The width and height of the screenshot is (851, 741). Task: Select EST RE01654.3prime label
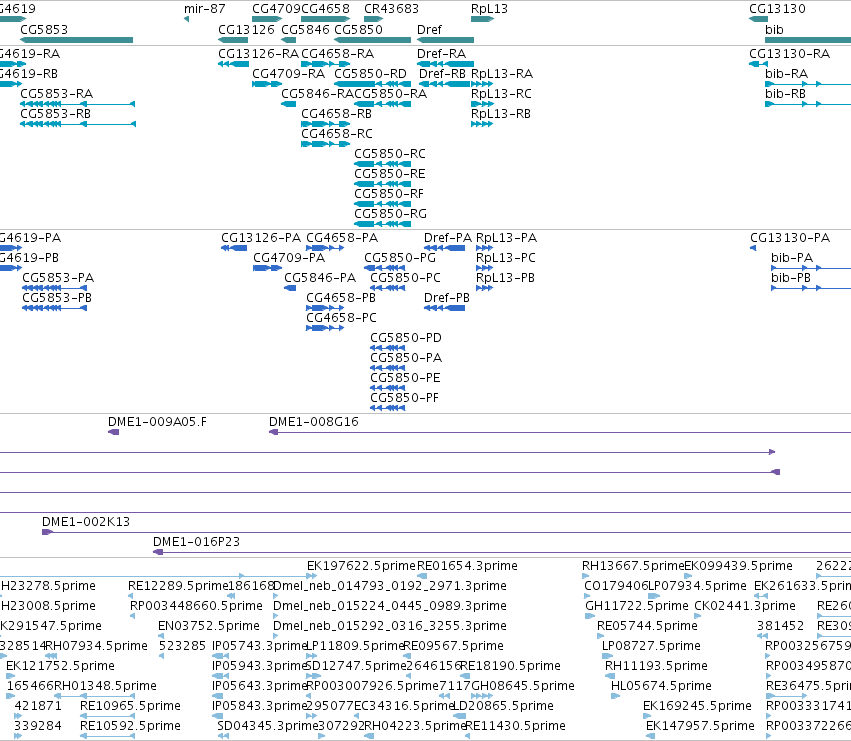click(x=467, y=566)
